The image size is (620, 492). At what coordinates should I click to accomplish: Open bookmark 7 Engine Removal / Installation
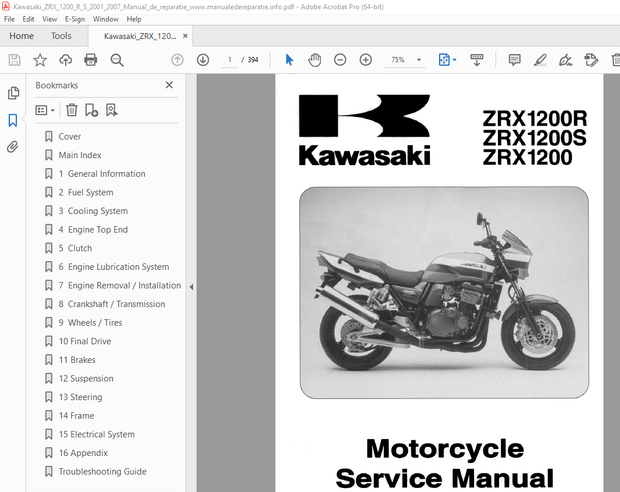pyautogui.click(x=120, y=285)
